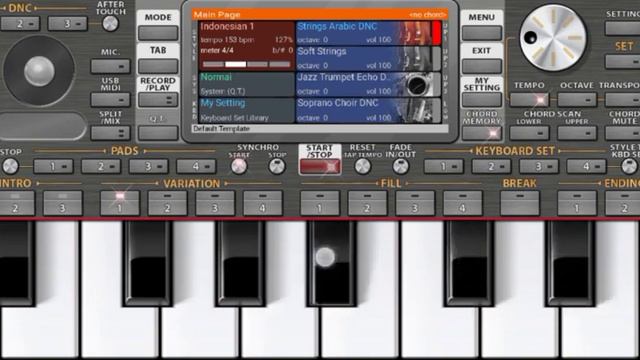Tap the pads STOP round button
640x360 pixels.
(x=10, y=166)
